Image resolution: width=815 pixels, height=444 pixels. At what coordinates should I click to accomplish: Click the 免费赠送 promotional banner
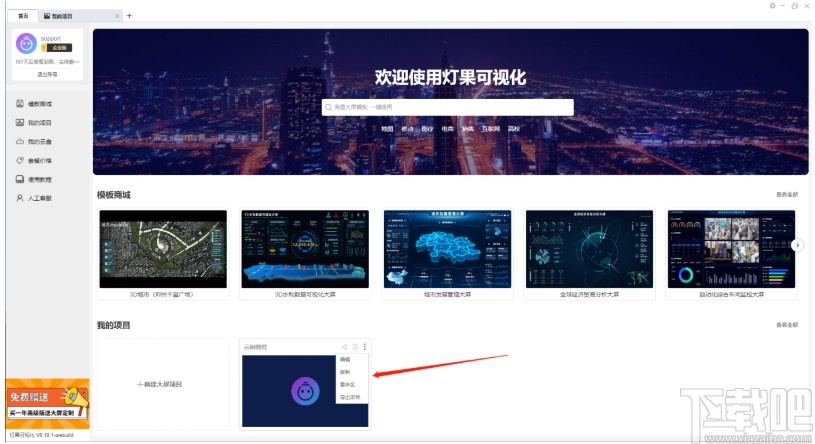[x=47, y=403]
